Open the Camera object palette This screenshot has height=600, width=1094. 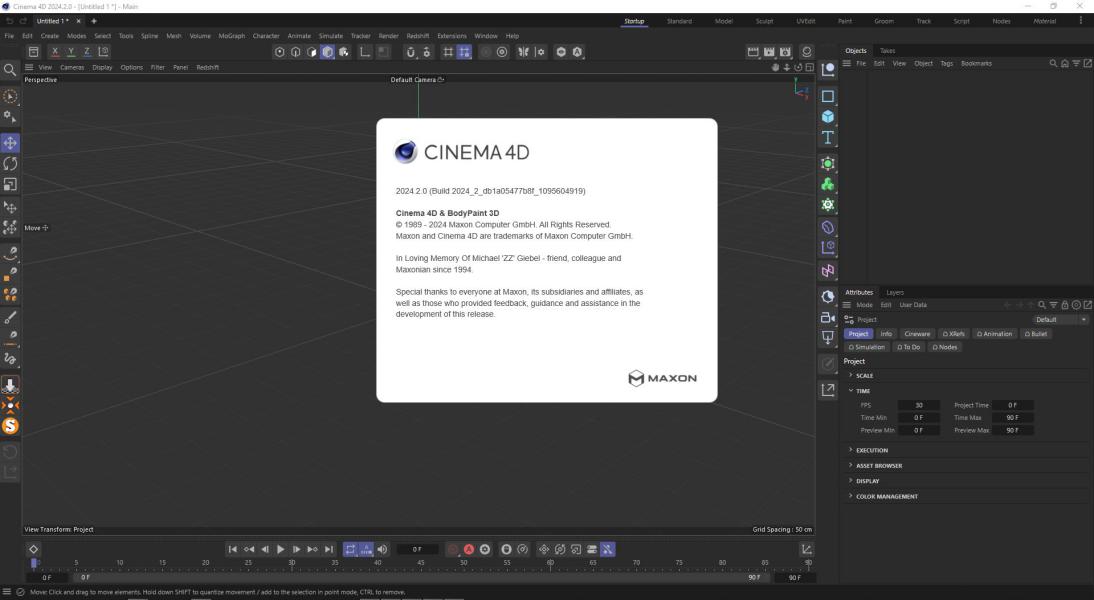click(828, 317)
